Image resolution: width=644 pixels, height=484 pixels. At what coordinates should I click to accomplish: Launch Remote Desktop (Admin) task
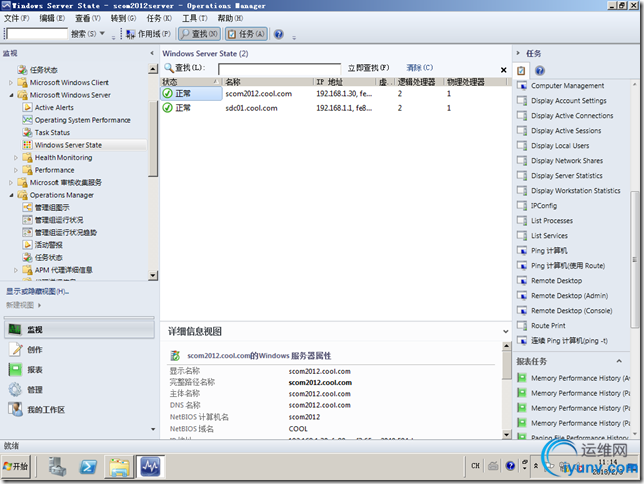[569, 296]
